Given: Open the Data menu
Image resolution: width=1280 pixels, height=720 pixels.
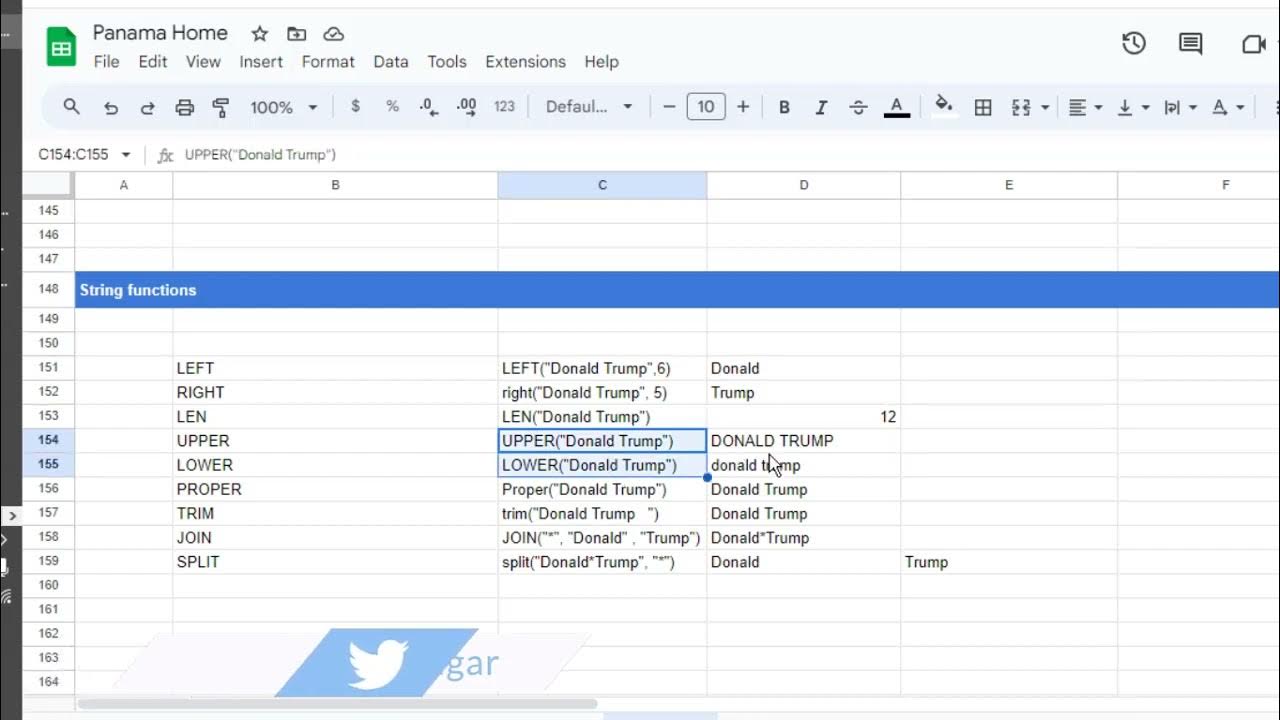Looking at the screenshot, I should tap(391, 62).
